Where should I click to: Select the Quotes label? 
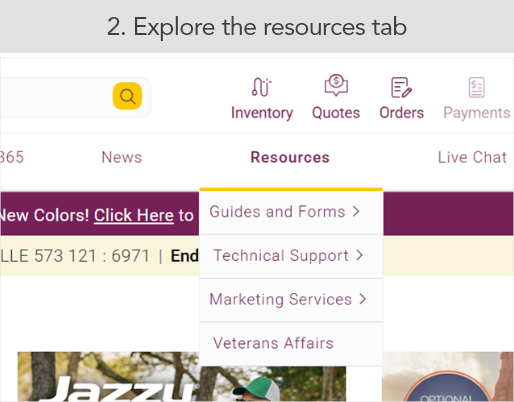coord(336,113)
